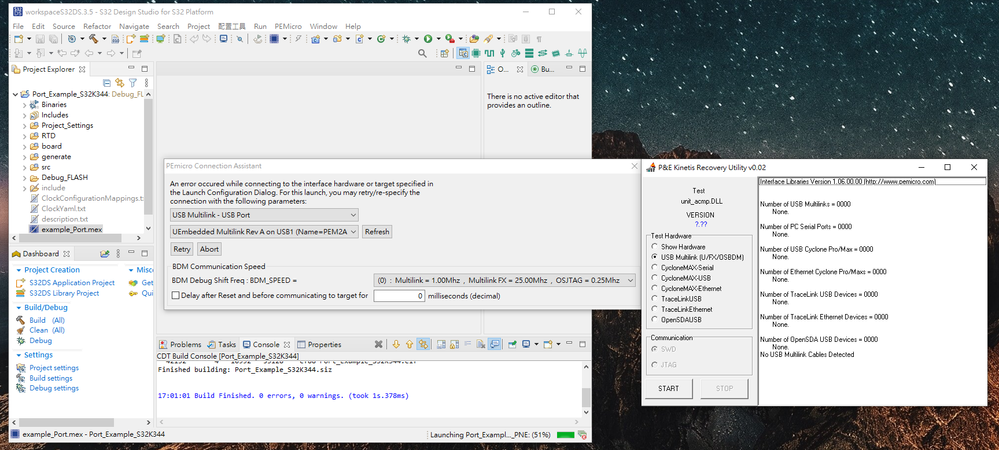Viewport: 999px width, 450px height.
Task: Select USB Multilink (U/FX/OSBDM) radio option
Action: [654, 257]
